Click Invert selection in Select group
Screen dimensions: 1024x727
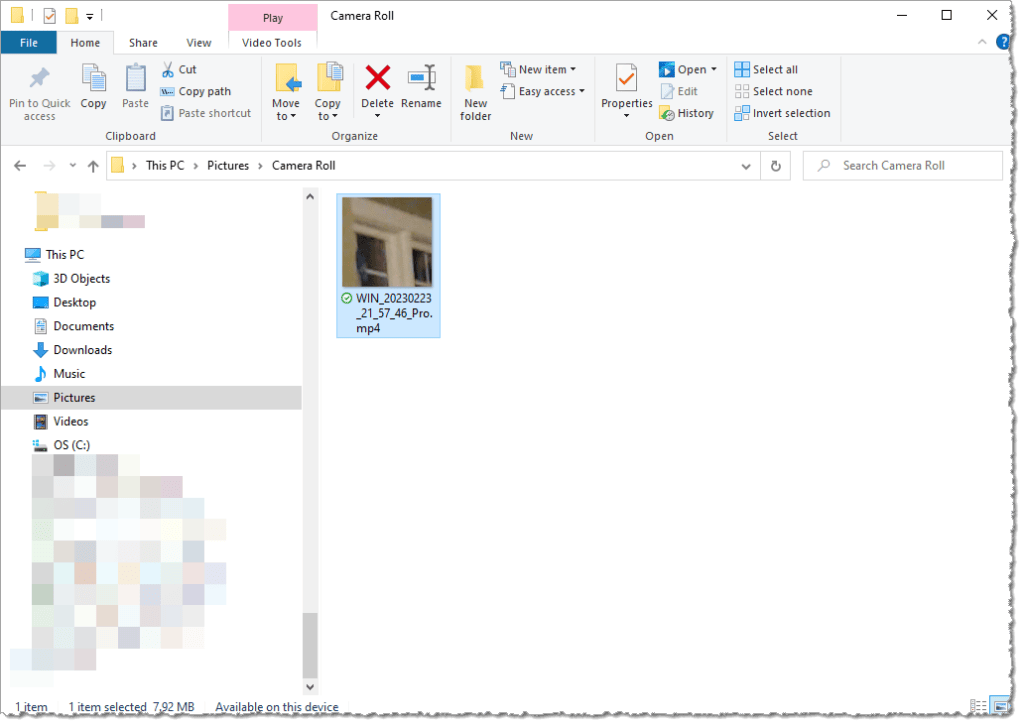(x=782, y=113)
